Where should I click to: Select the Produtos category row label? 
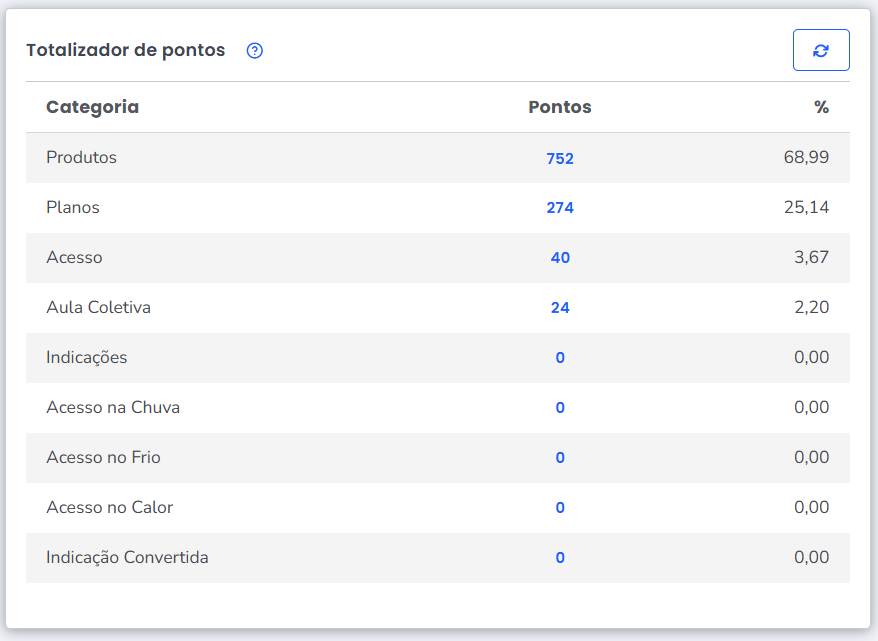[x=81, y=157]
